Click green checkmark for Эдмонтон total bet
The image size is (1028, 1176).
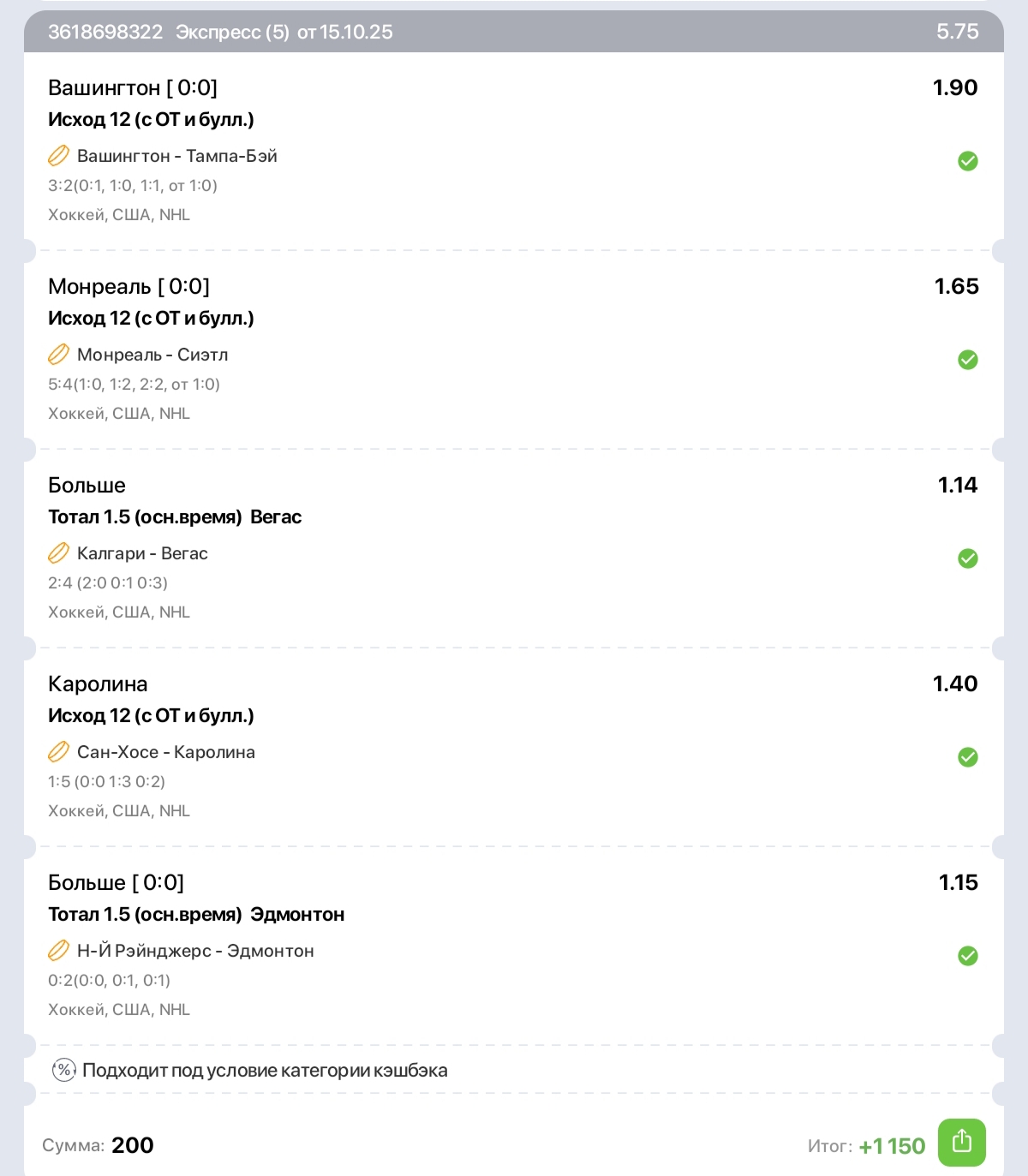(967, 956)
